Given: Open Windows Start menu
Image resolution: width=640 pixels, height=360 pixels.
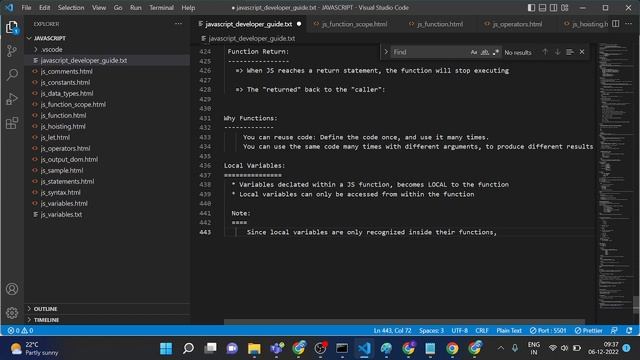Looking at the screenshot, I should pyautogui.click(x=166, y=348).
